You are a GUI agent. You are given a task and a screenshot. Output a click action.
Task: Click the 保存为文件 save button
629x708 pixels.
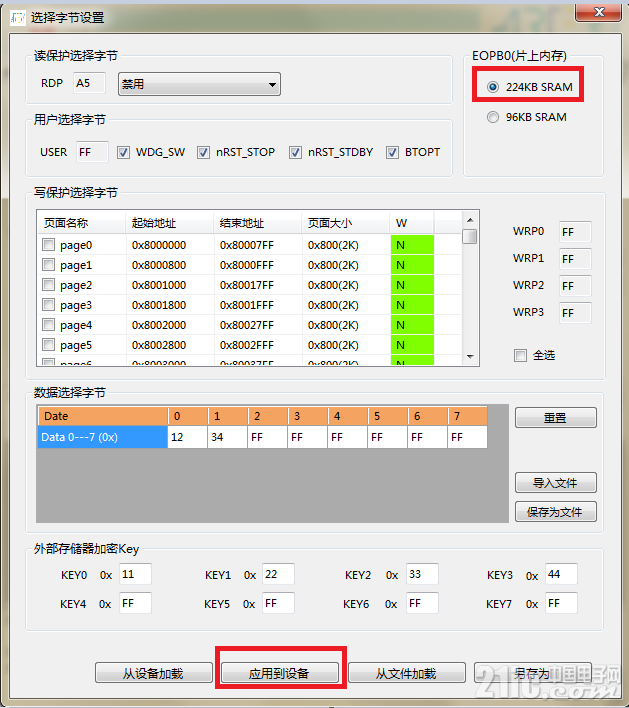555,512
